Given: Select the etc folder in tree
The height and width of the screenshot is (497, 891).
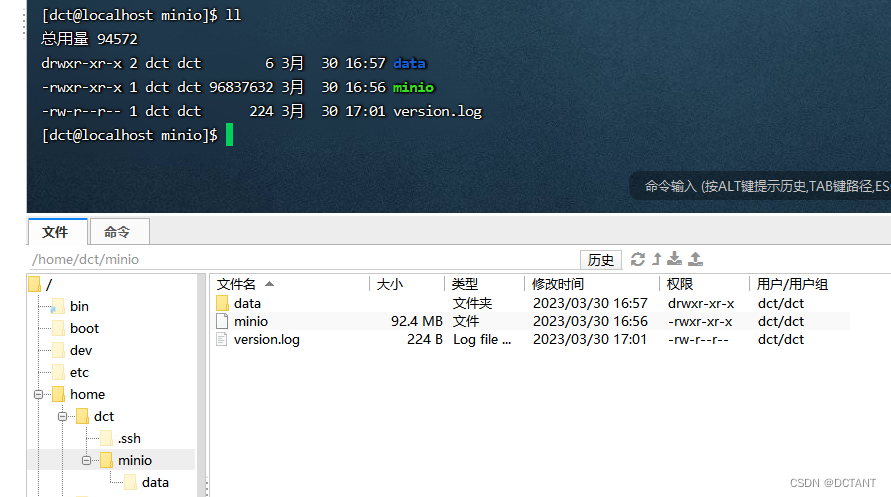Looking at the screenshot, I should [79, 373].
